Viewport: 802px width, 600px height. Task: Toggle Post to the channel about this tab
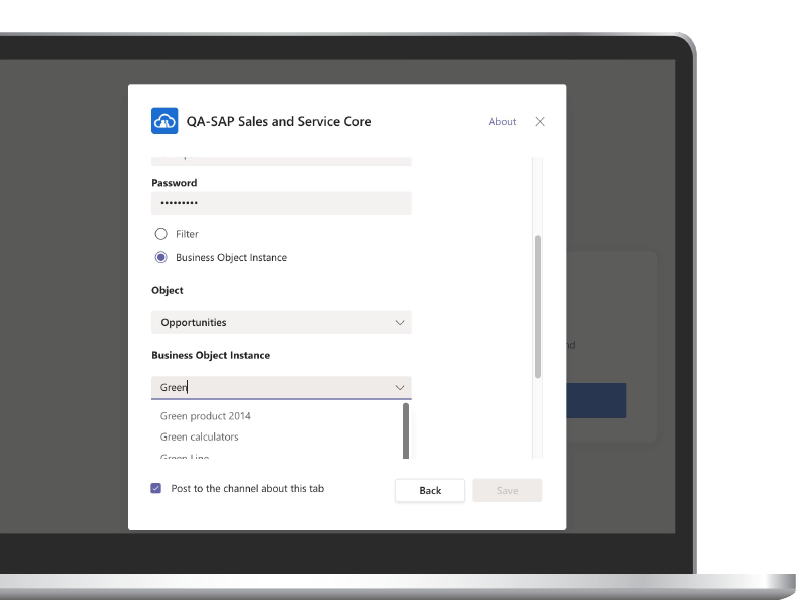(155, 488)
